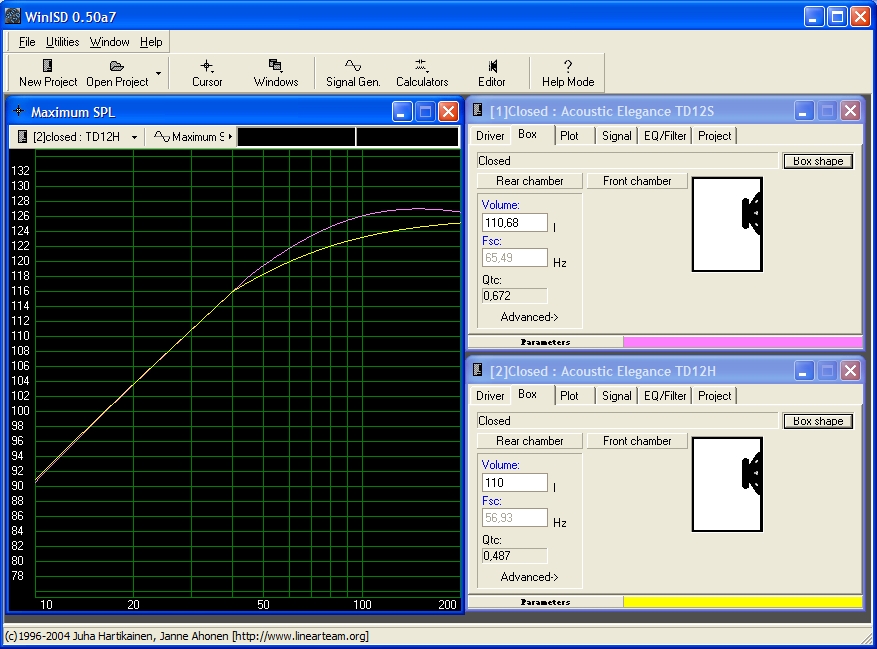Select Front chamber in TD12H window

637,441
